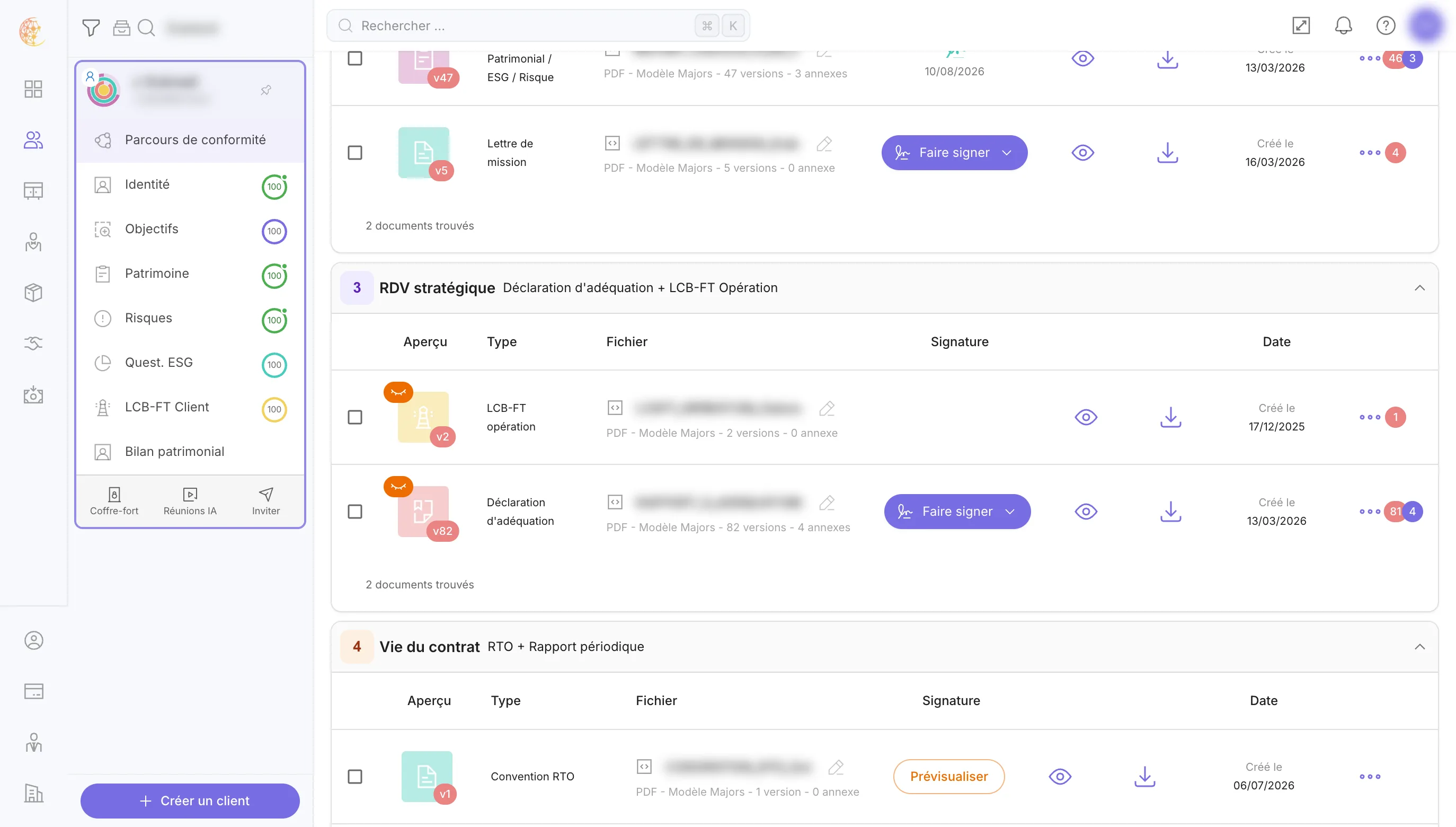
Task: Click the LCB-FT Client 100 progress ring
Action: click(x=274, y=409)
